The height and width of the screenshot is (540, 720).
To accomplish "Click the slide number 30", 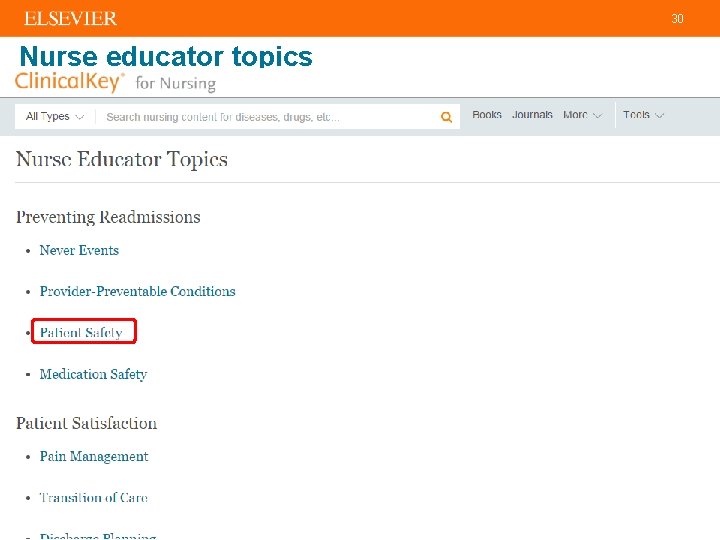I will click(x=677, y=18).
